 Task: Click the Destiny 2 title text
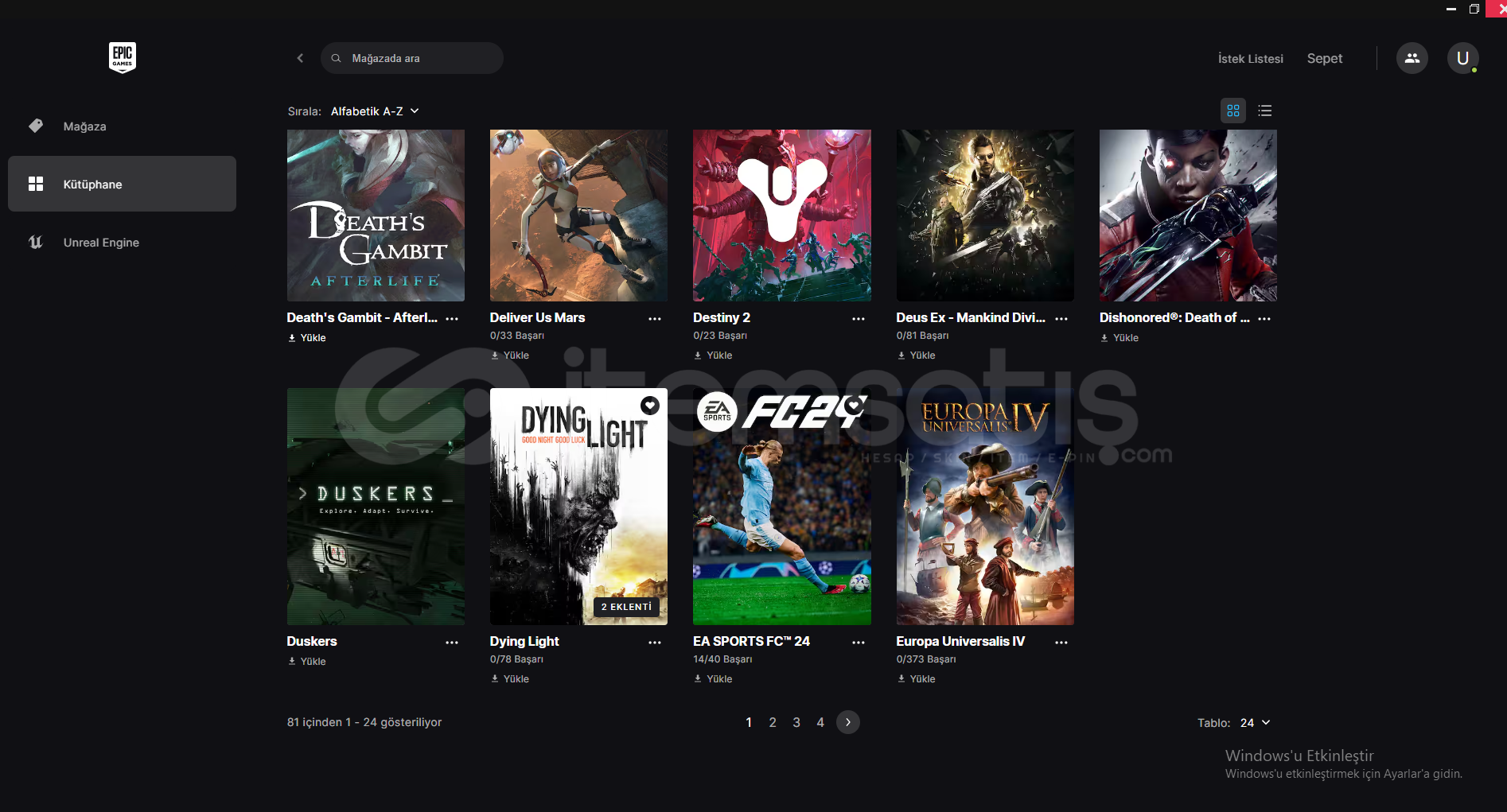722,317
